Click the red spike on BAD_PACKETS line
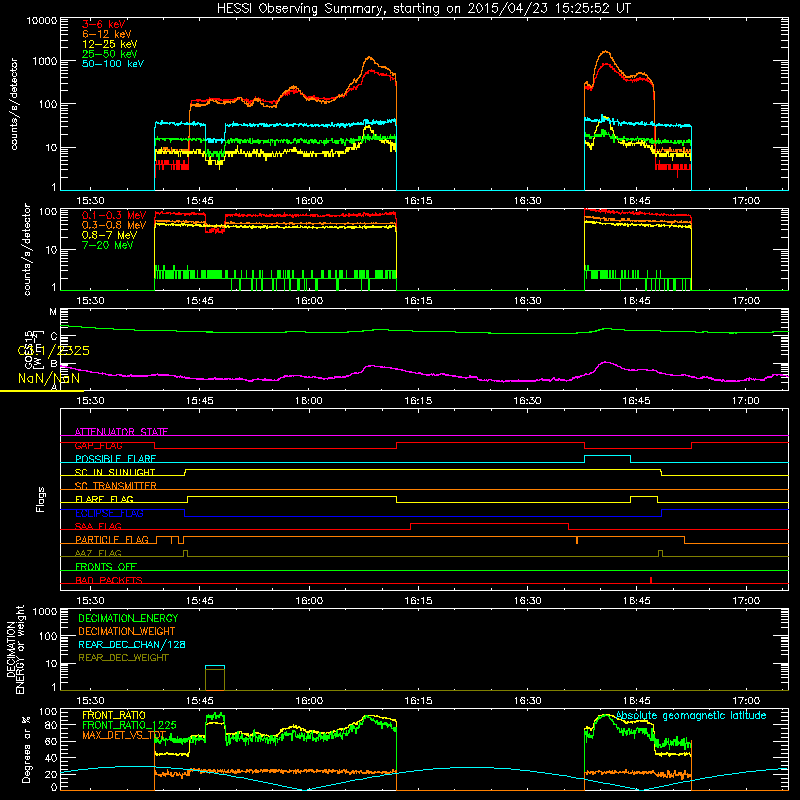The image size is (800, 800). tap(651, 580)
